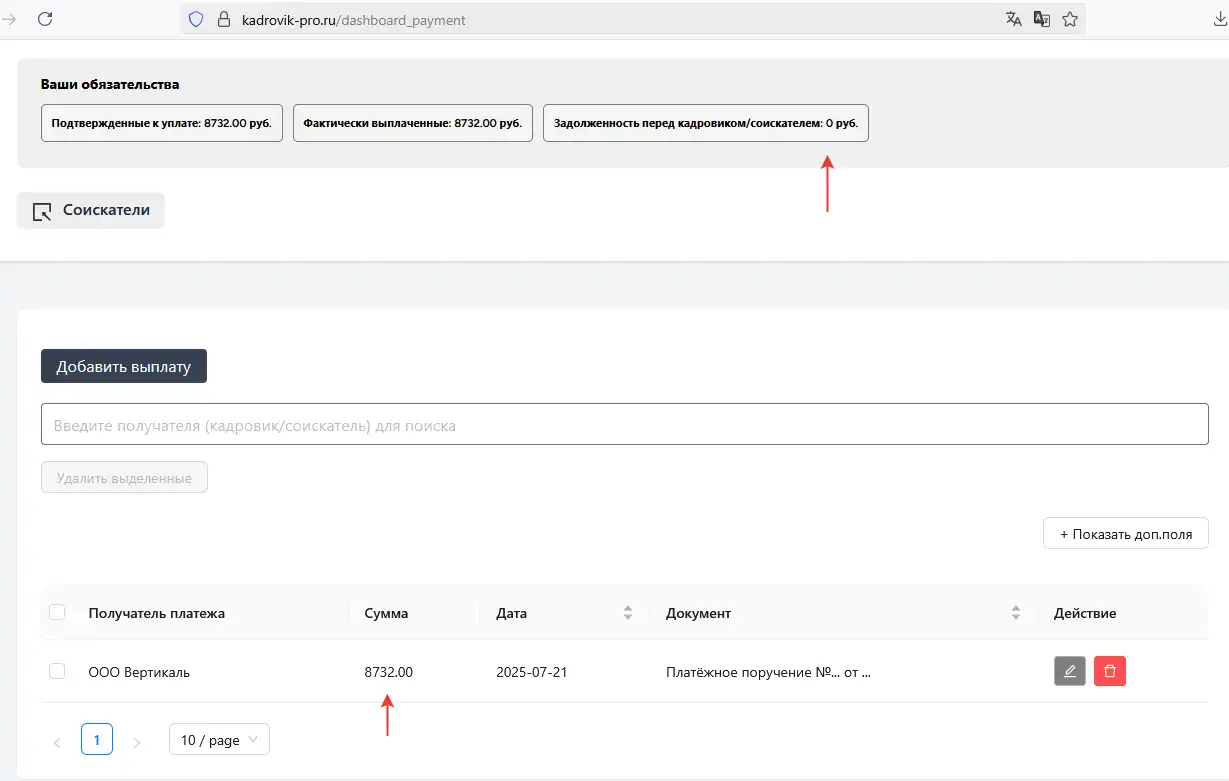Edit the ООО Вертикаль payment with pencil icon
This screenshot has height=781, width=1229.
click(1070, 671)
